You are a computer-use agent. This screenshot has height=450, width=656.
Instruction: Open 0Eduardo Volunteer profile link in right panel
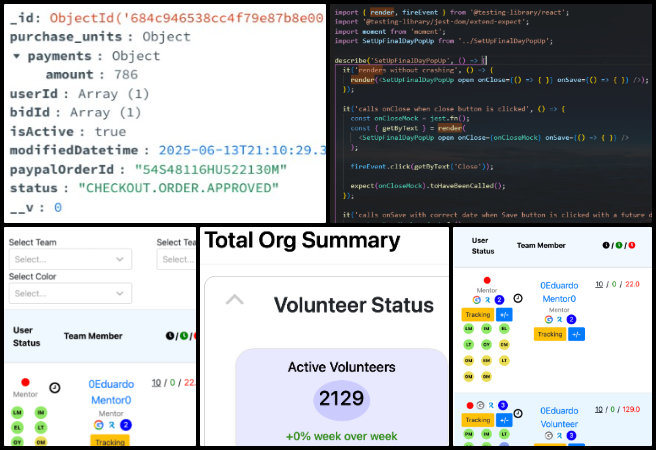pos(559,417)
